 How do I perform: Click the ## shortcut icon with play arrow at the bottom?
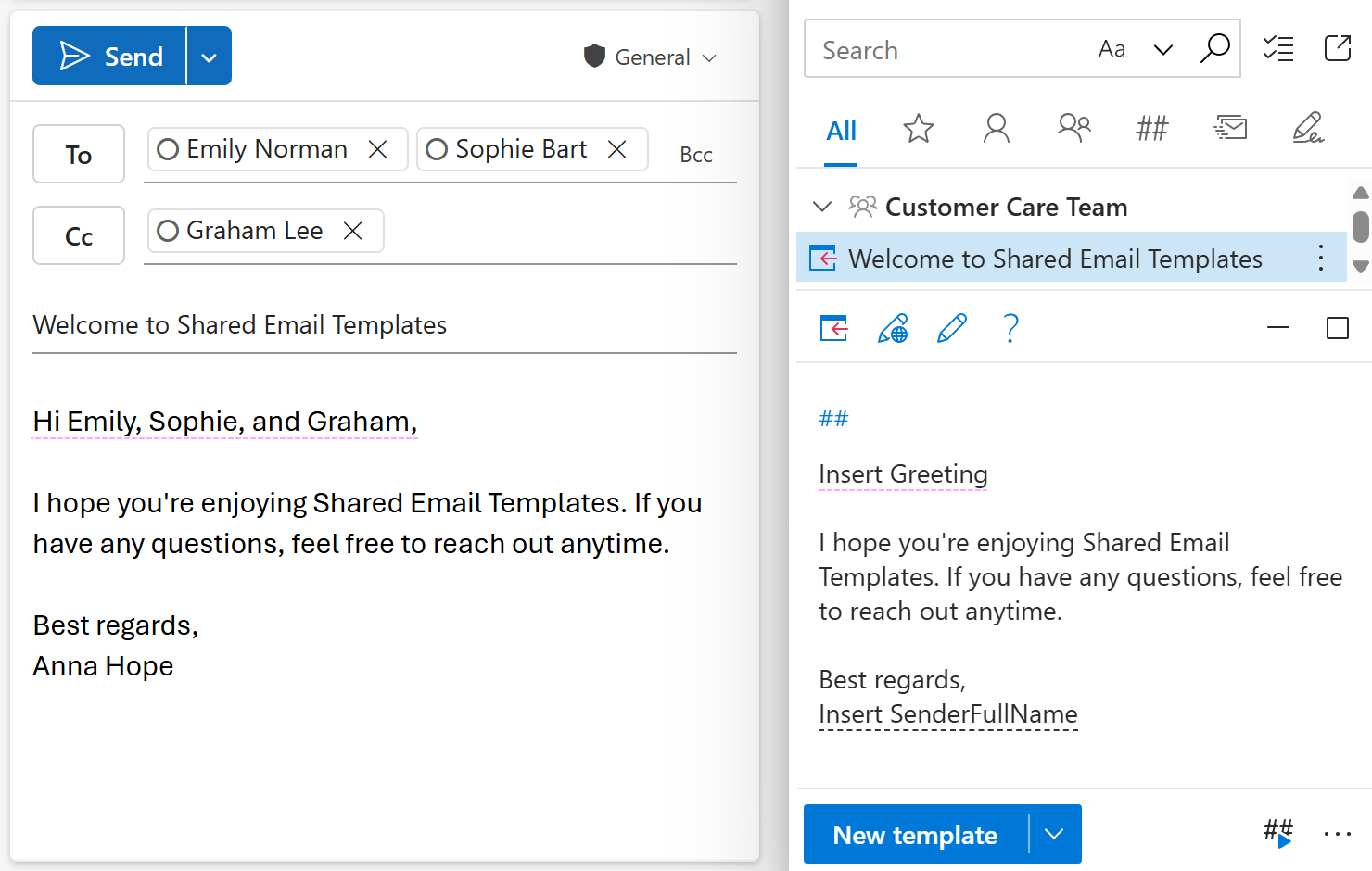tap(1278, 832)
